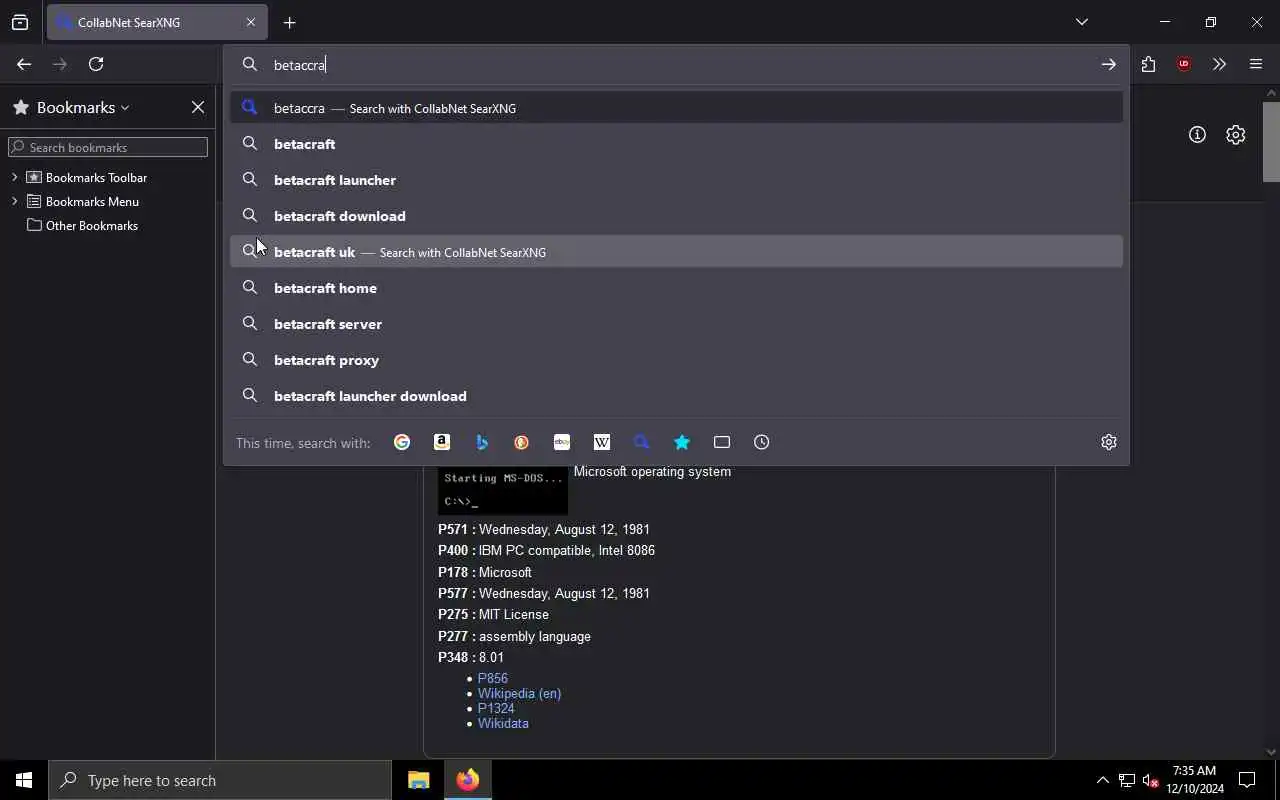Viewport: 1280px width, 800px height.
Task: Choose suggestion 'betacraft home'
Action: coord(676,288)
